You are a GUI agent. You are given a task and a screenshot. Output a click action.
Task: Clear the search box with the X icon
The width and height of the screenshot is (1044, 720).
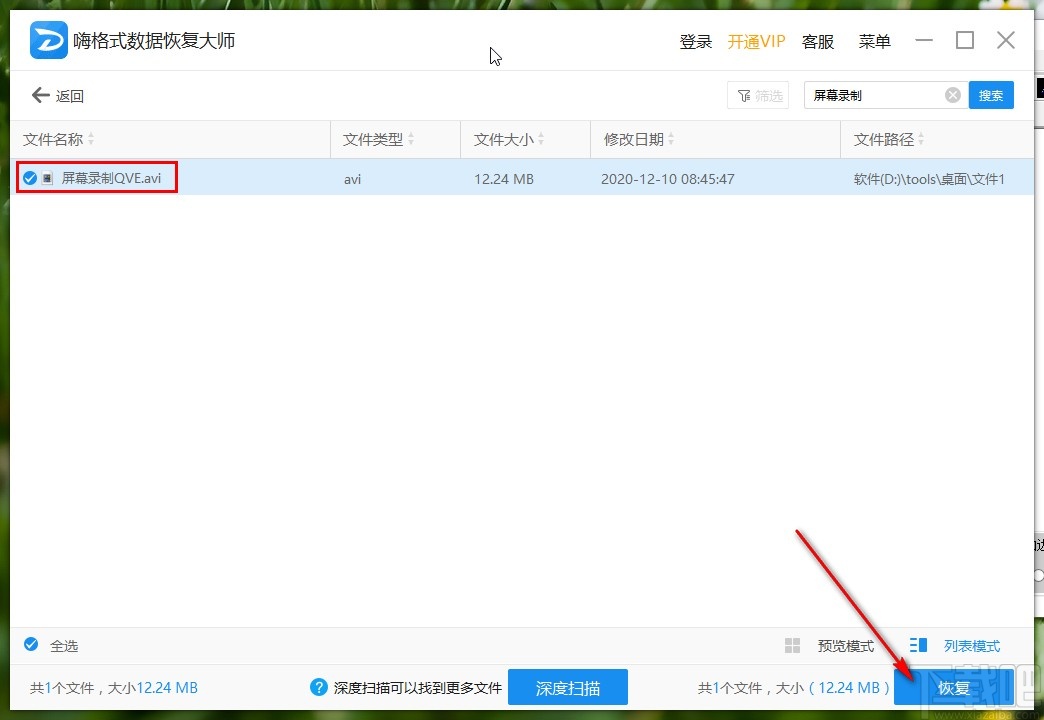tap(953, 95)
